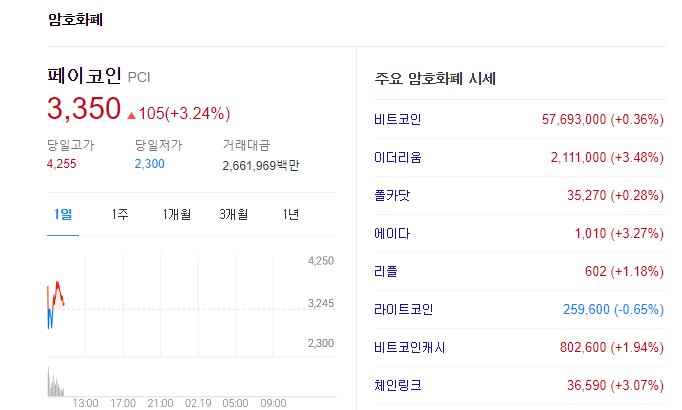The image size is (682, 410).
Task: Click the change value 105(+3.24%)
Action: pos(184,113)
